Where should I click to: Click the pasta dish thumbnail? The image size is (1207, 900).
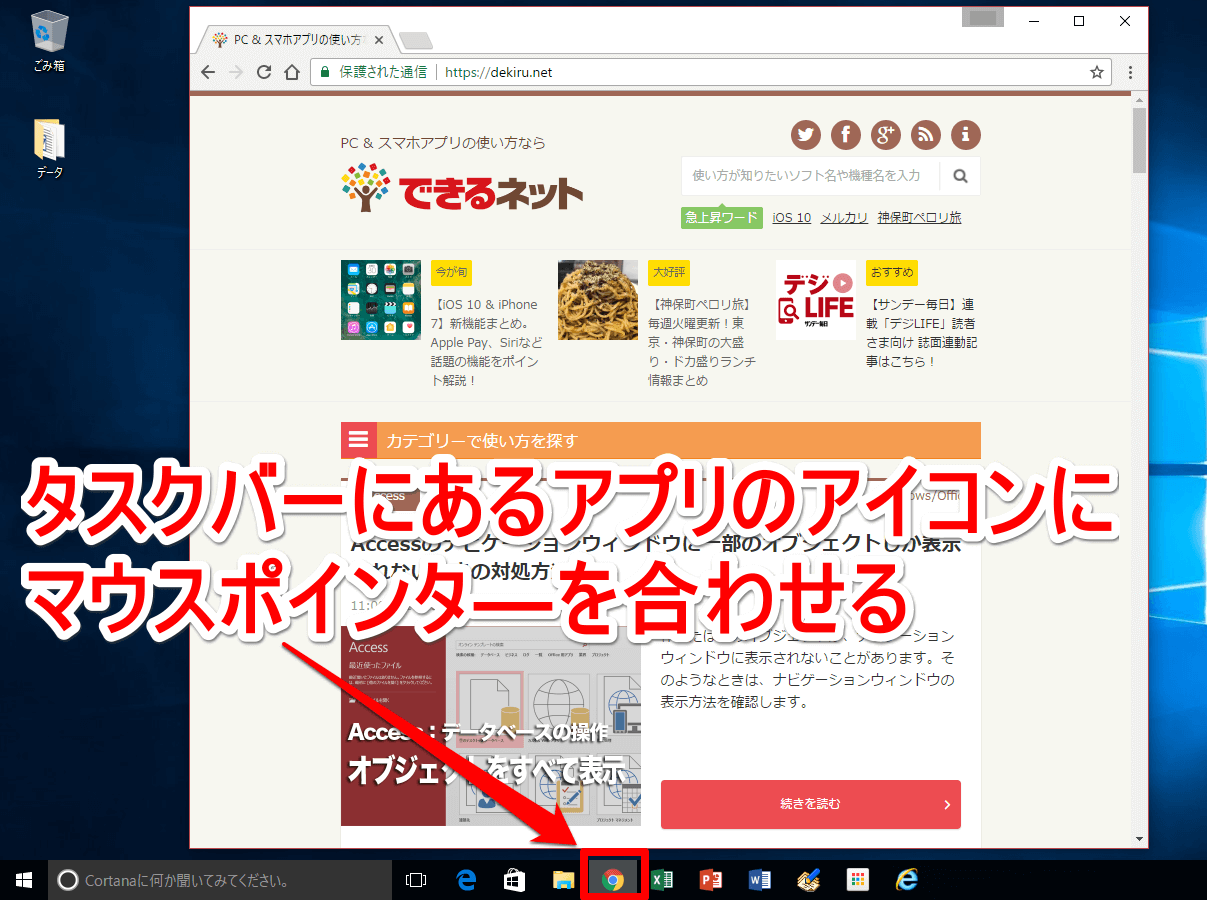pos(598,300)
